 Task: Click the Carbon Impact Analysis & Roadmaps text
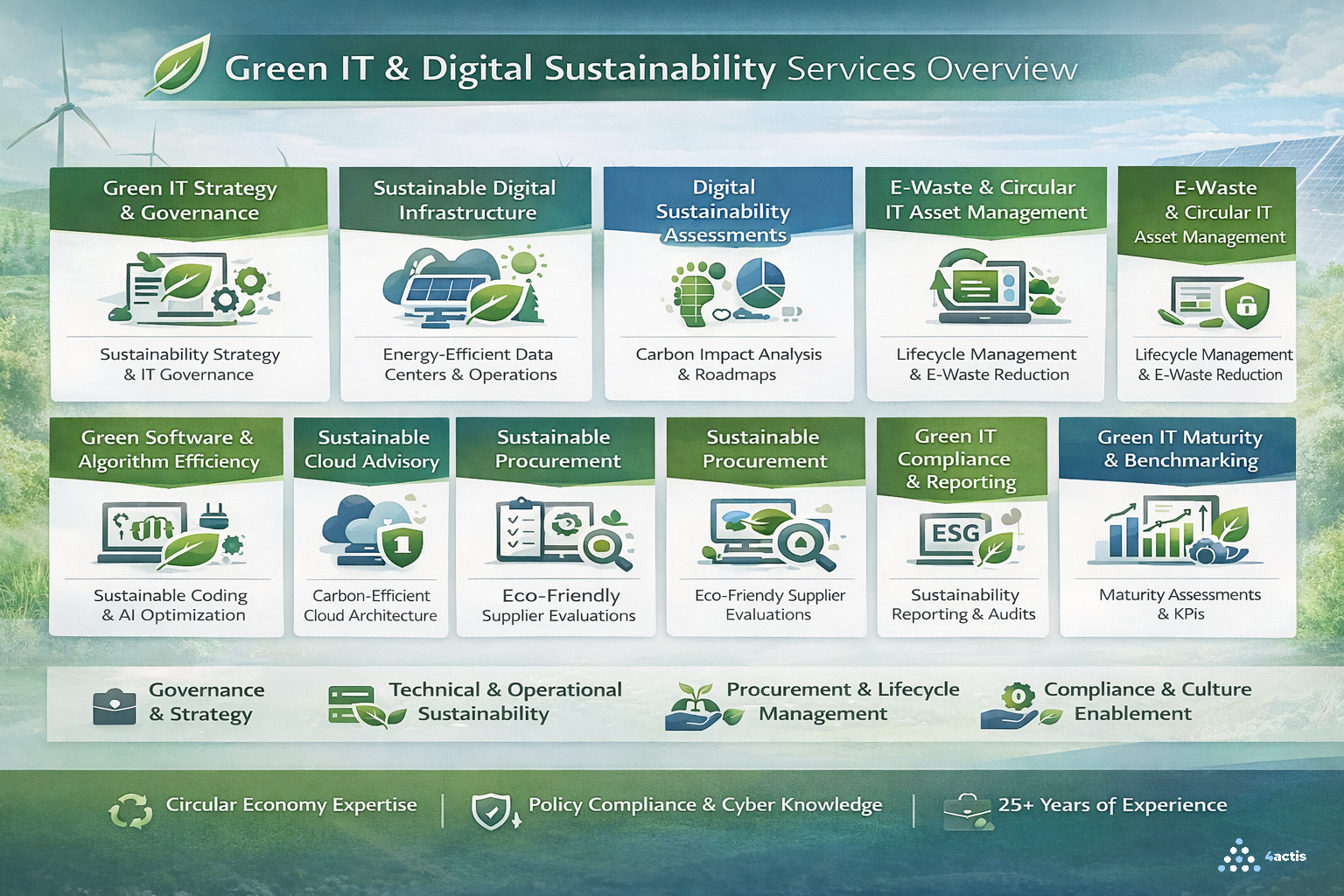click(x=728, y=364)
